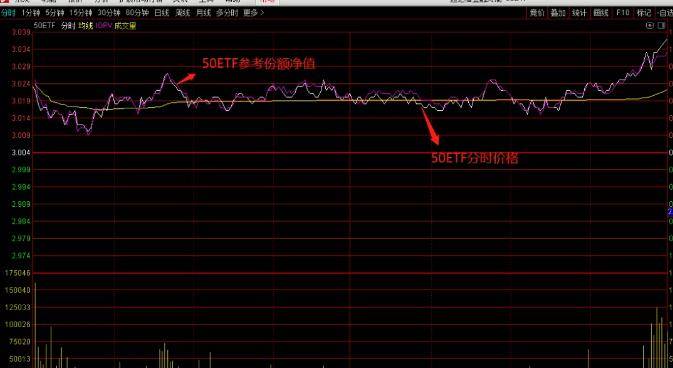
Task: Click the green 2.979 axis label
Action: [21, 238]
